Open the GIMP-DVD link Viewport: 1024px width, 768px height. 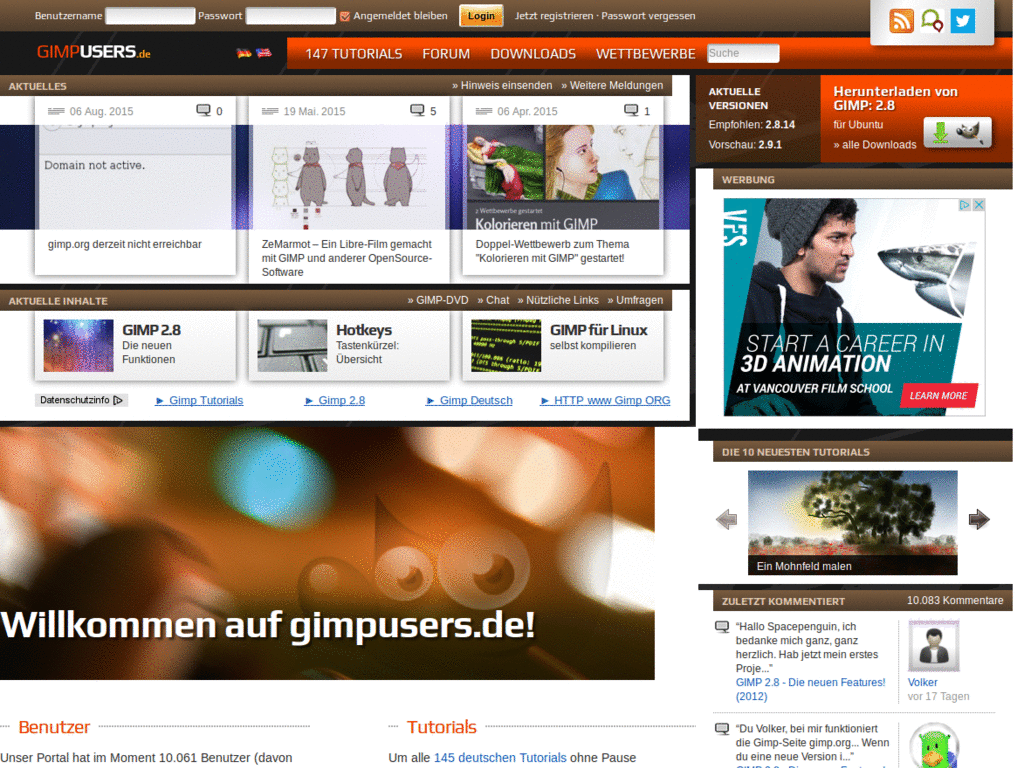pyautogui.click(x=438, y=300)
